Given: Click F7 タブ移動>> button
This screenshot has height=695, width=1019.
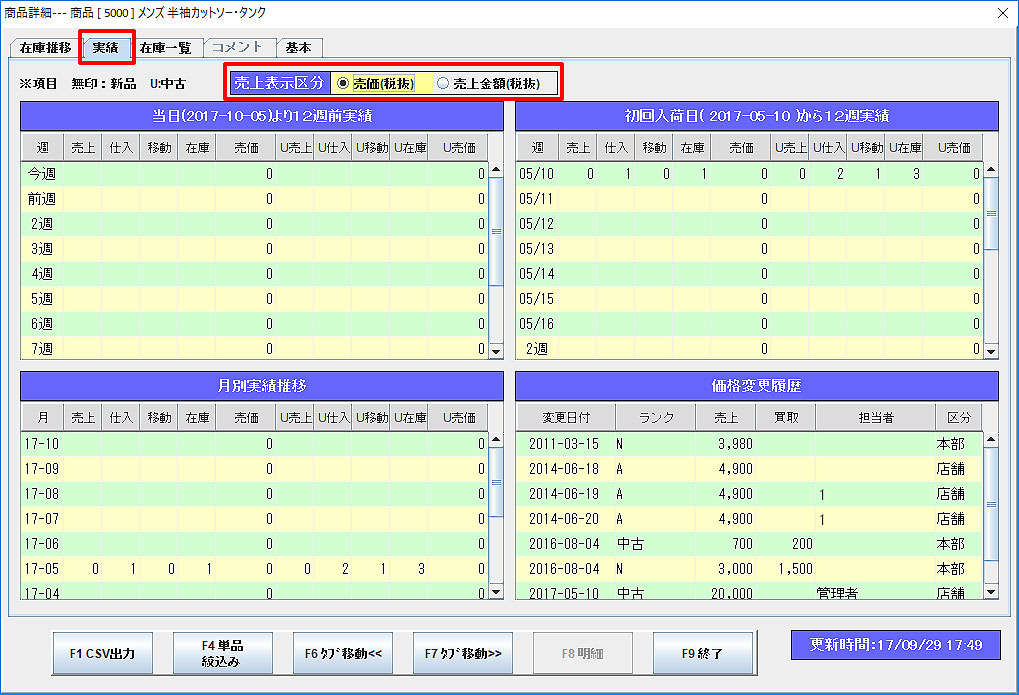Looking at the screenshot, I should (463, 654).
